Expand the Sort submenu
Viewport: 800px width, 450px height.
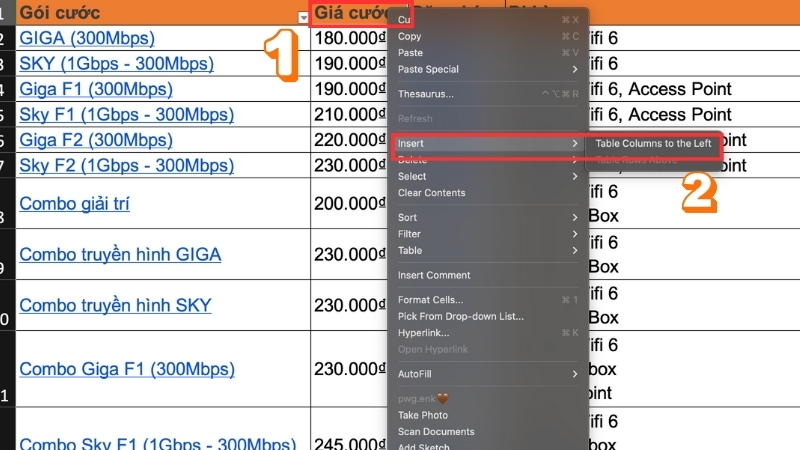(x=407, y=217)
